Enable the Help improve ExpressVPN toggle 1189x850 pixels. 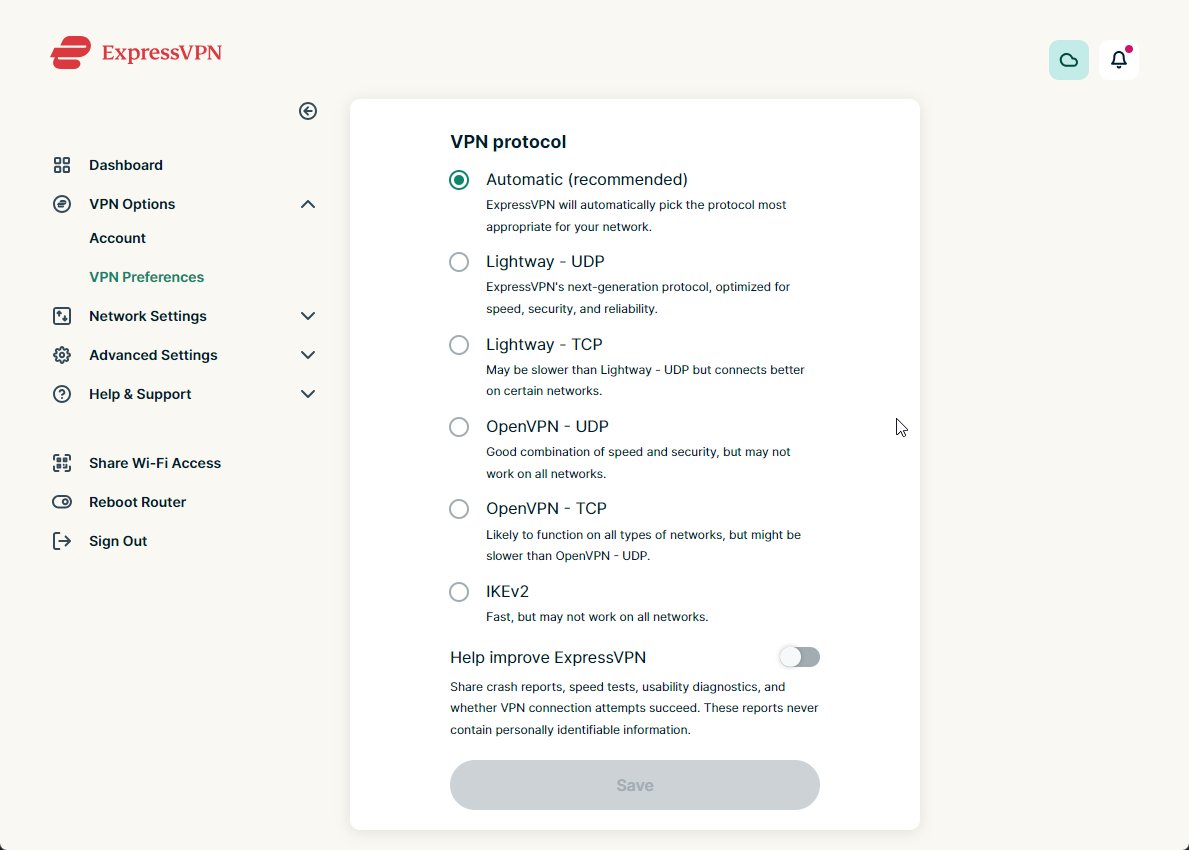pos(799,657)
